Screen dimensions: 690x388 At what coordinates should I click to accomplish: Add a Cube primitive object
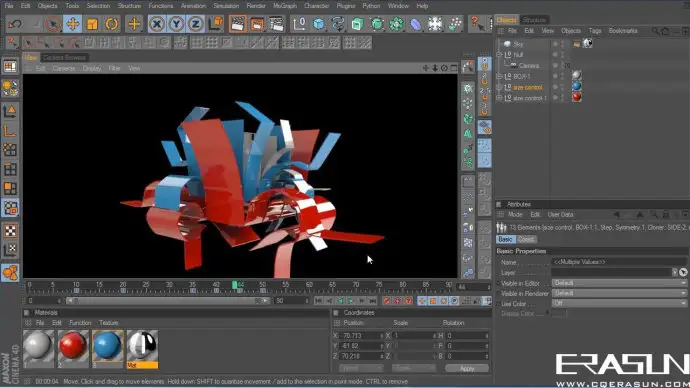click(x=319, y=24)
